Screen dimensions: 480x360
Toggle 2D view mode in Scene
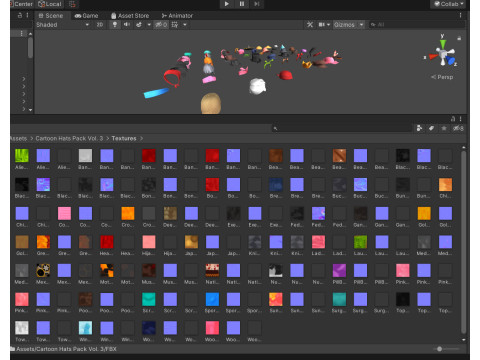coord(100,25)
